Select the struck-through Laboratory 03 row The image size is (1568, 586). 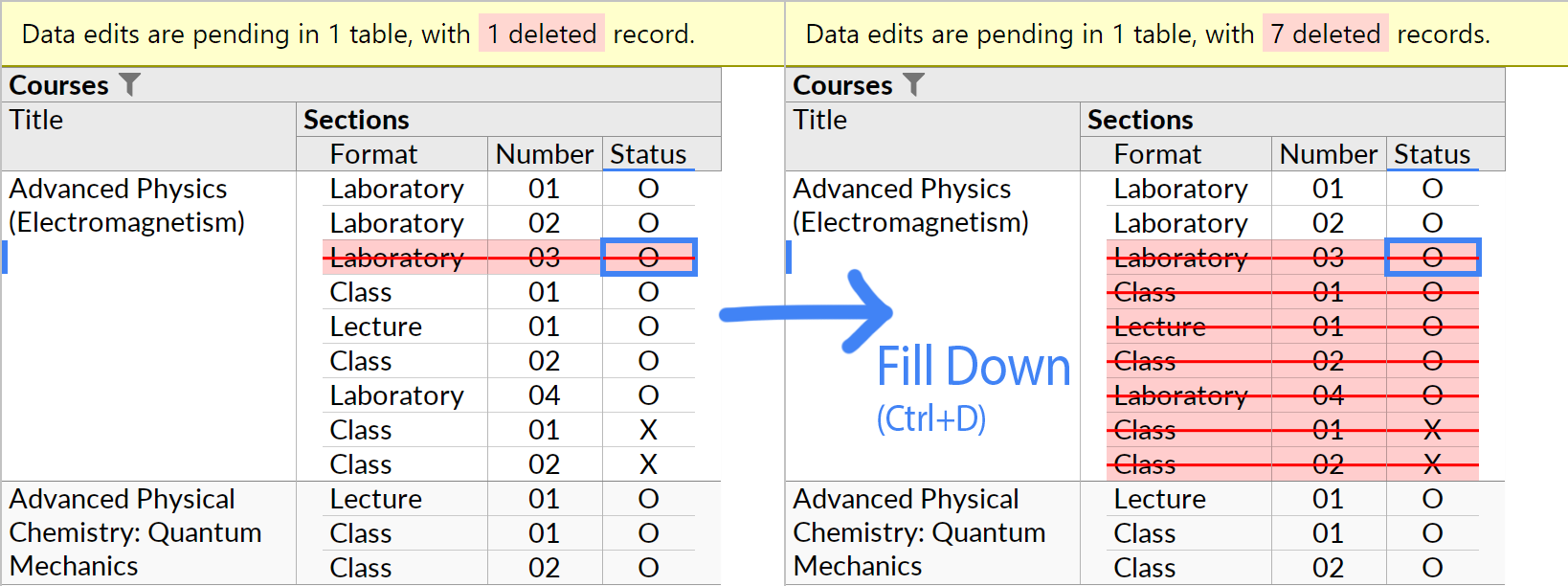(396, 257)
